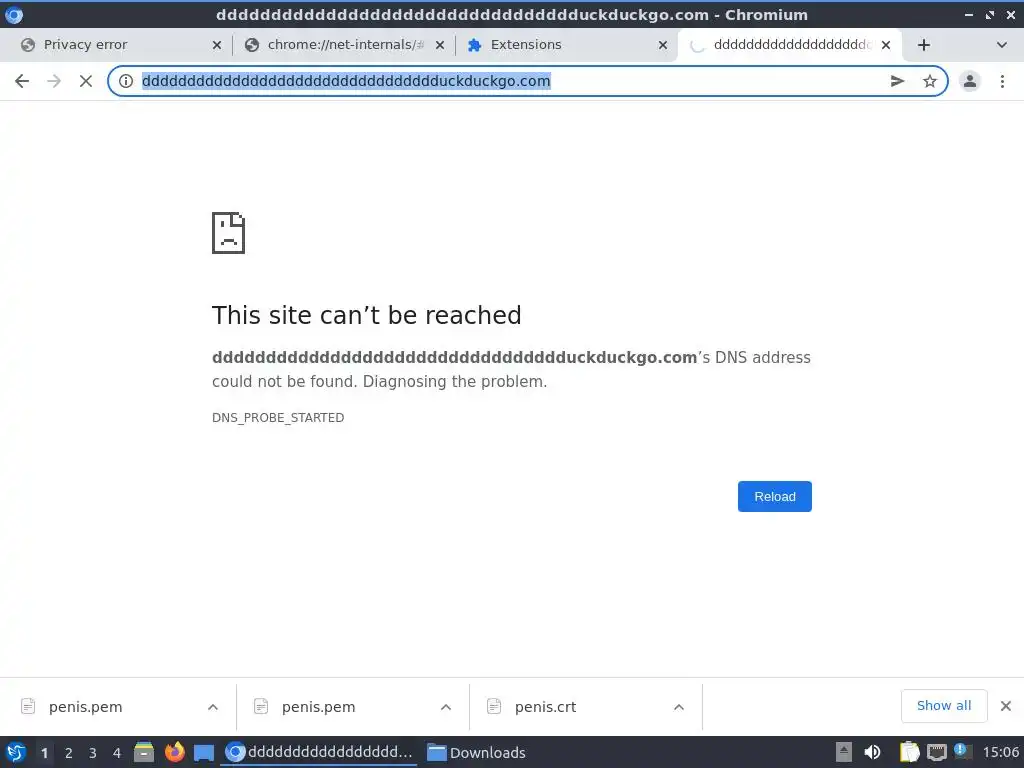Expand options for penis.crt download
The image size is (1024, 768).
tap(679, 707)
